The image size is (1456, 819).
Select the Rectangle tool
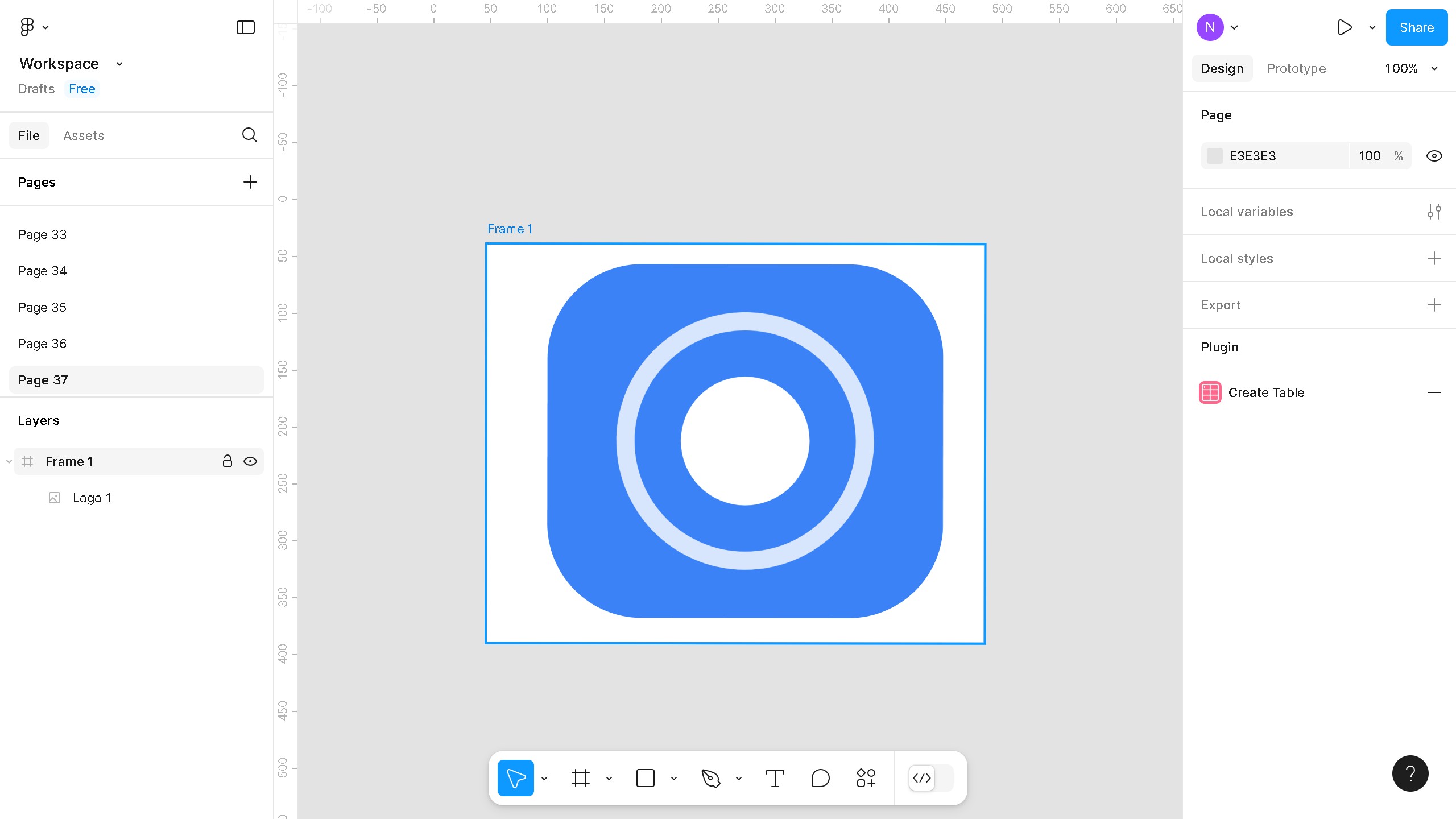646,777
